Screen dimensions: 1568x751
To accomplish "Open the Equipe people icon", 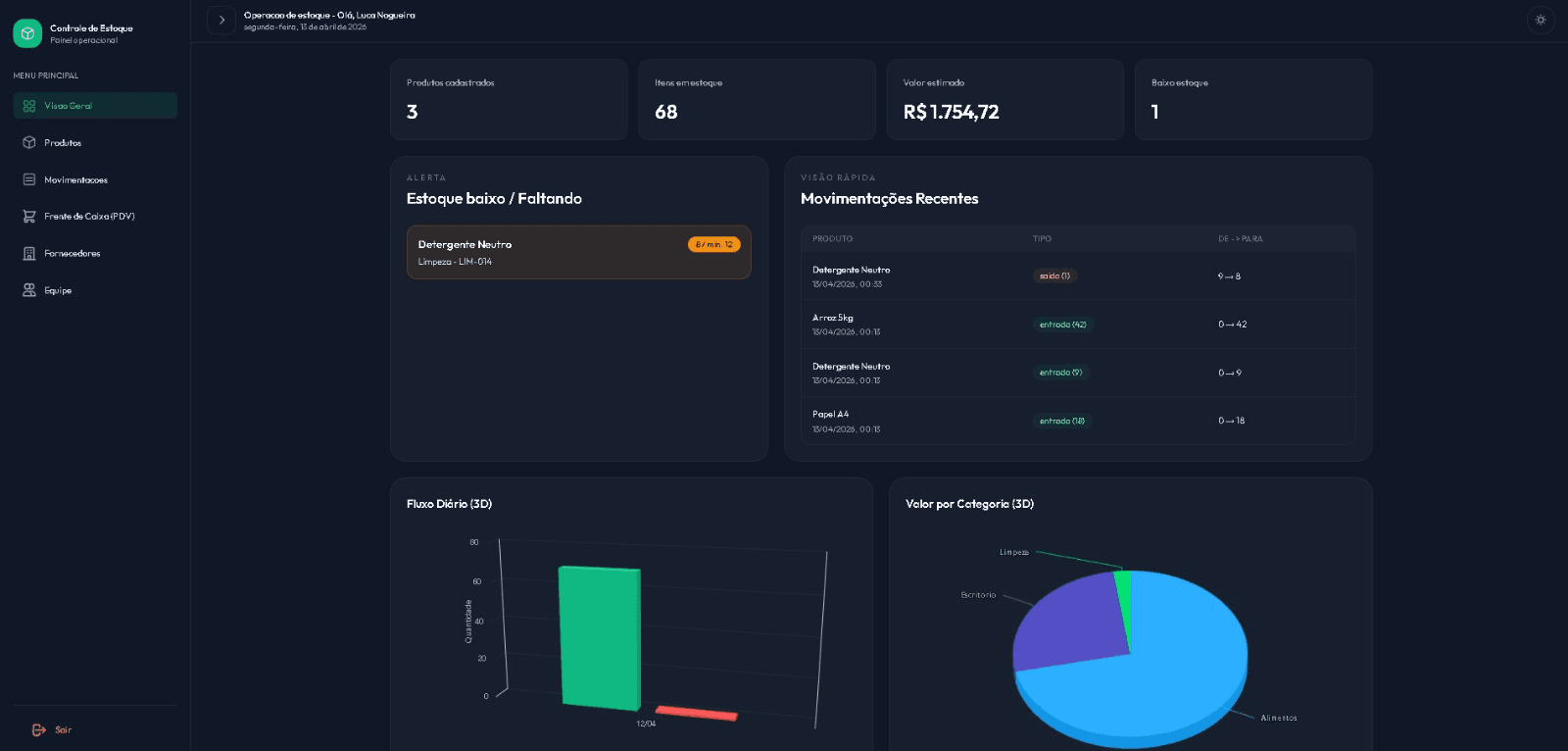I will tap(29, 291).
